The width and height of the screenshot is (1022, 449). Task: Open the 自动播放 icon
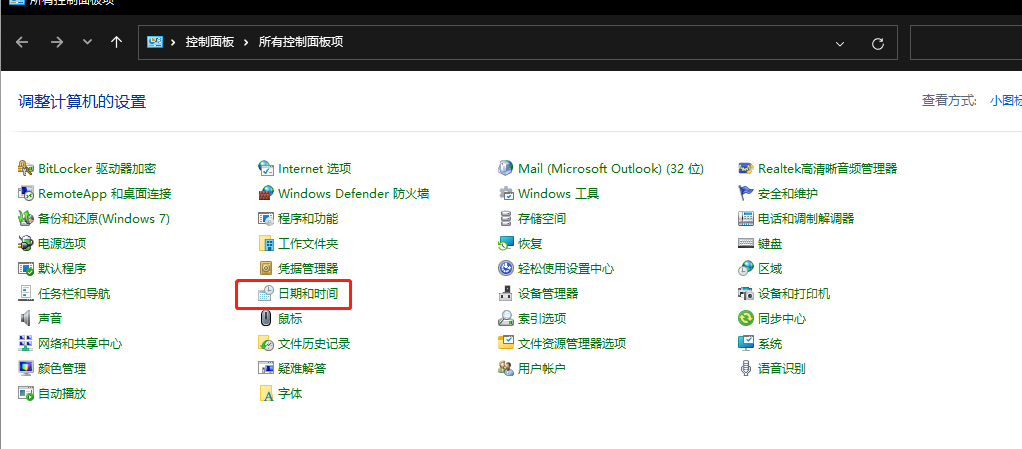click(25, 394)
